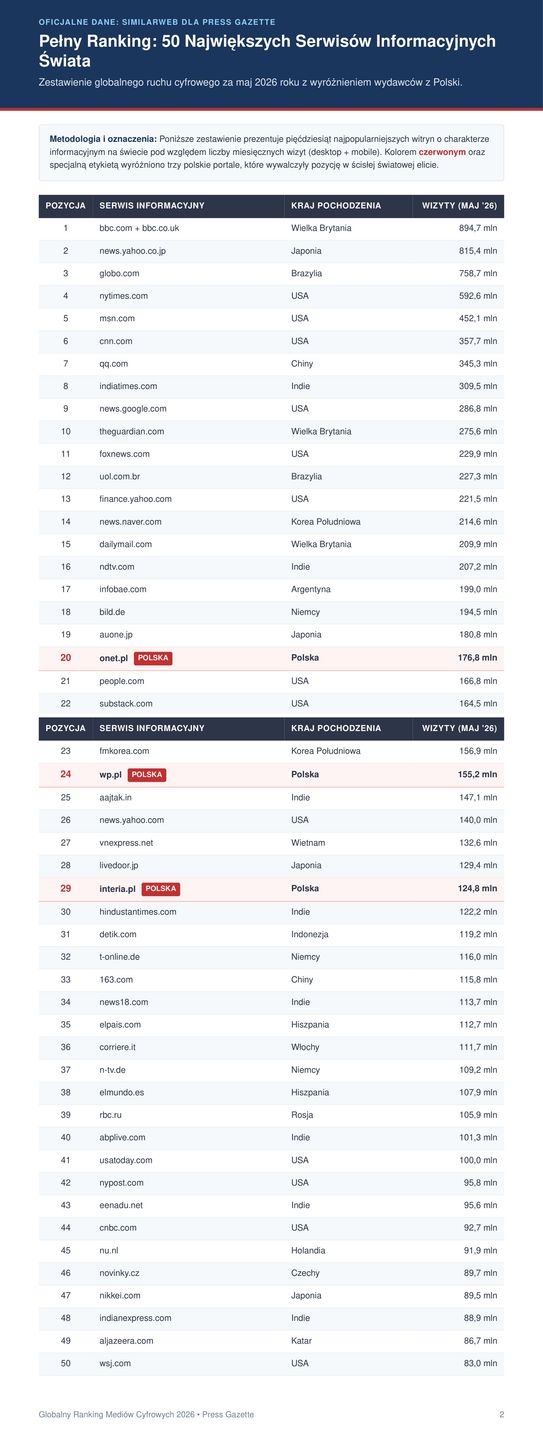Click the wsj.com entry at position 50
543x1439 pixels.
115,1363
